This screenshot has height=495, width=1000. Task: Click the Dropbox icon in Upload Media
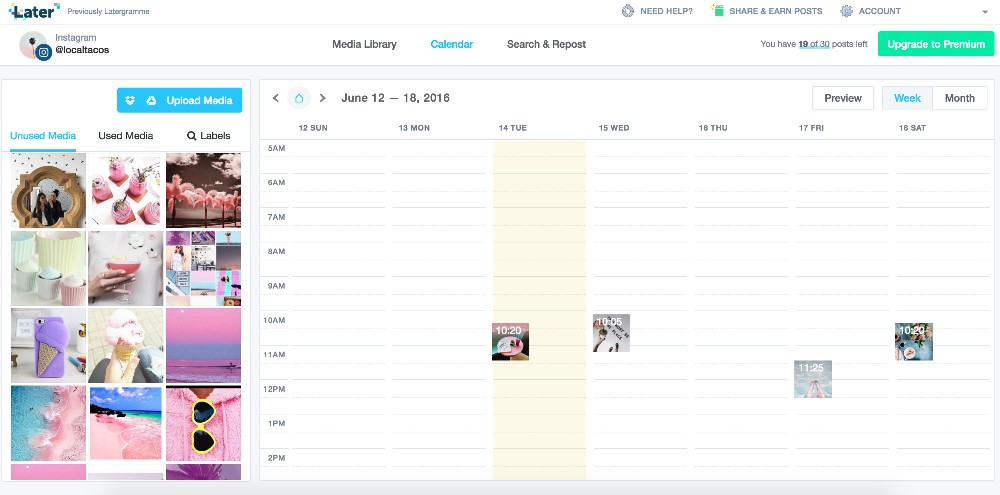(x=131, y=100)
